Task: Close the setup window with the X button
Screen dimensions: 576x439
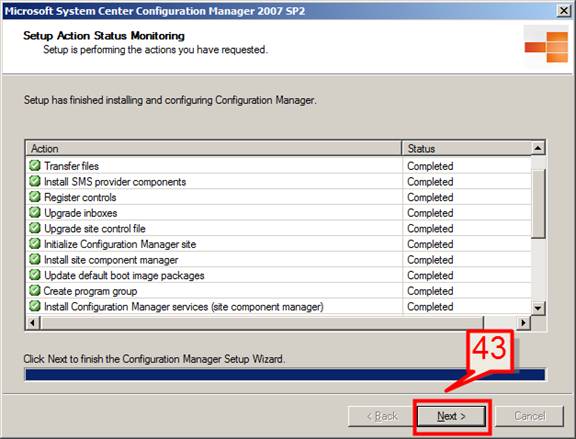Action: pyautogui.click(x=564, y=11)
